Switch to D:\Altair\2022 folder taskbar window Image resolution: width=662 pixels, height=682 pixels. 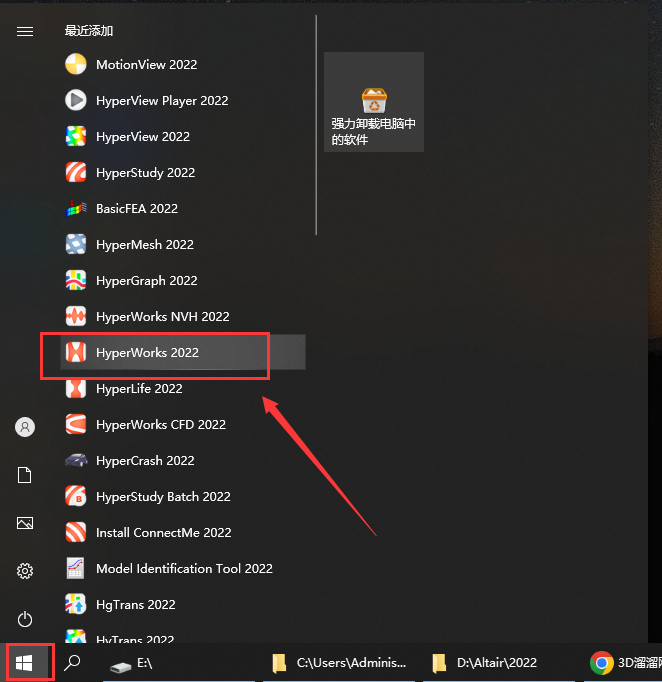click(x=485, y=663)
